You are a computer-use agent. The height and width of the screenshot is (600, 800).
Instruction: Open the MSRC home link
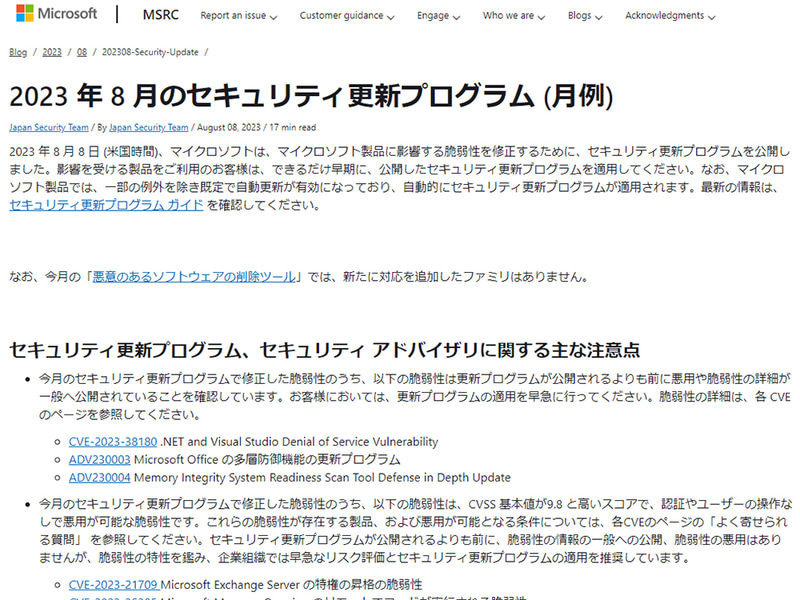tap(161, 15)
